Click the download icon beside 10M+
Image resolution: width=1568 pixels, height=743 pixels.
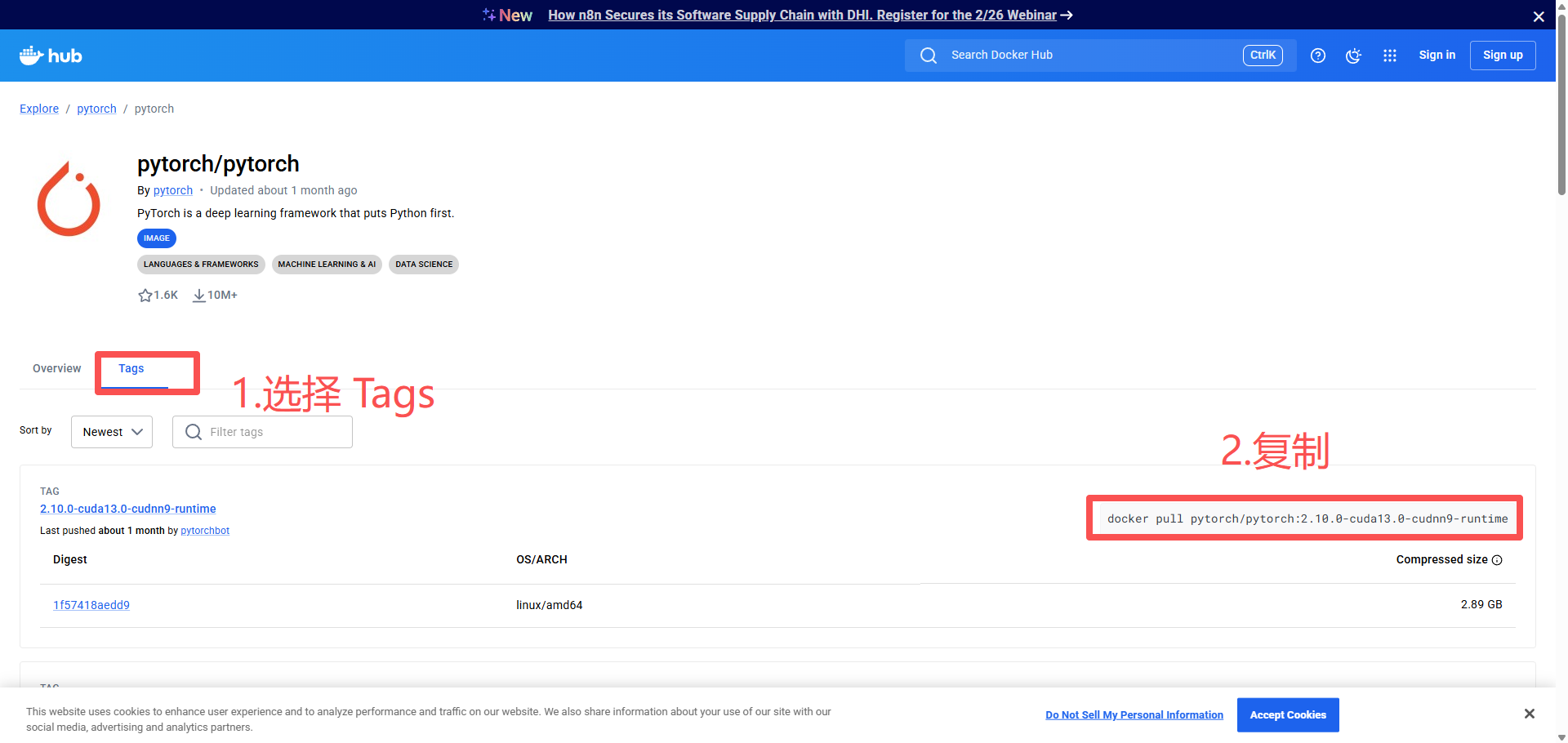(x=199, y=296)
